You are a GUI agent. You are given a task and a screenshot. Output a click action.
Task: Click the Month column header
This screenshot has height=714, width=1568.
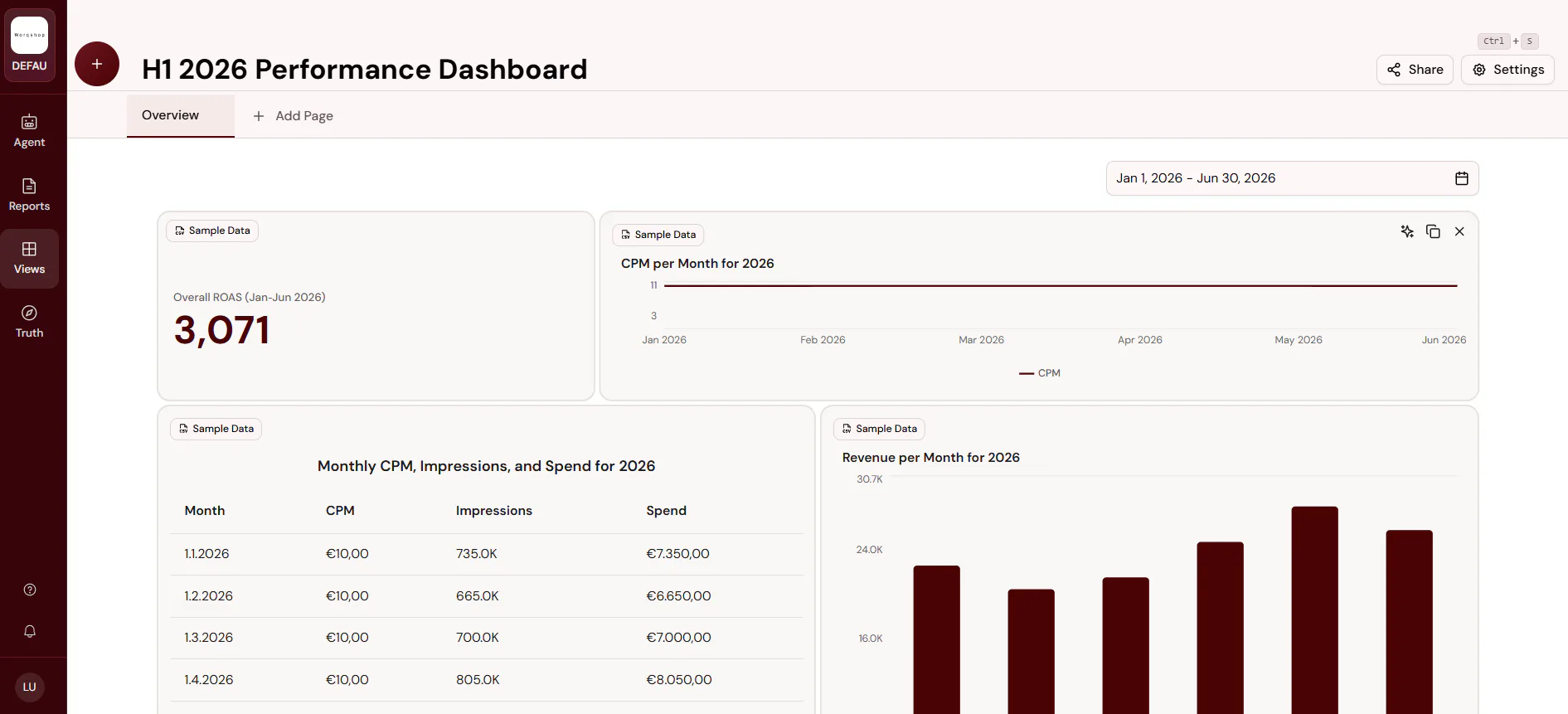click(205, 511)
